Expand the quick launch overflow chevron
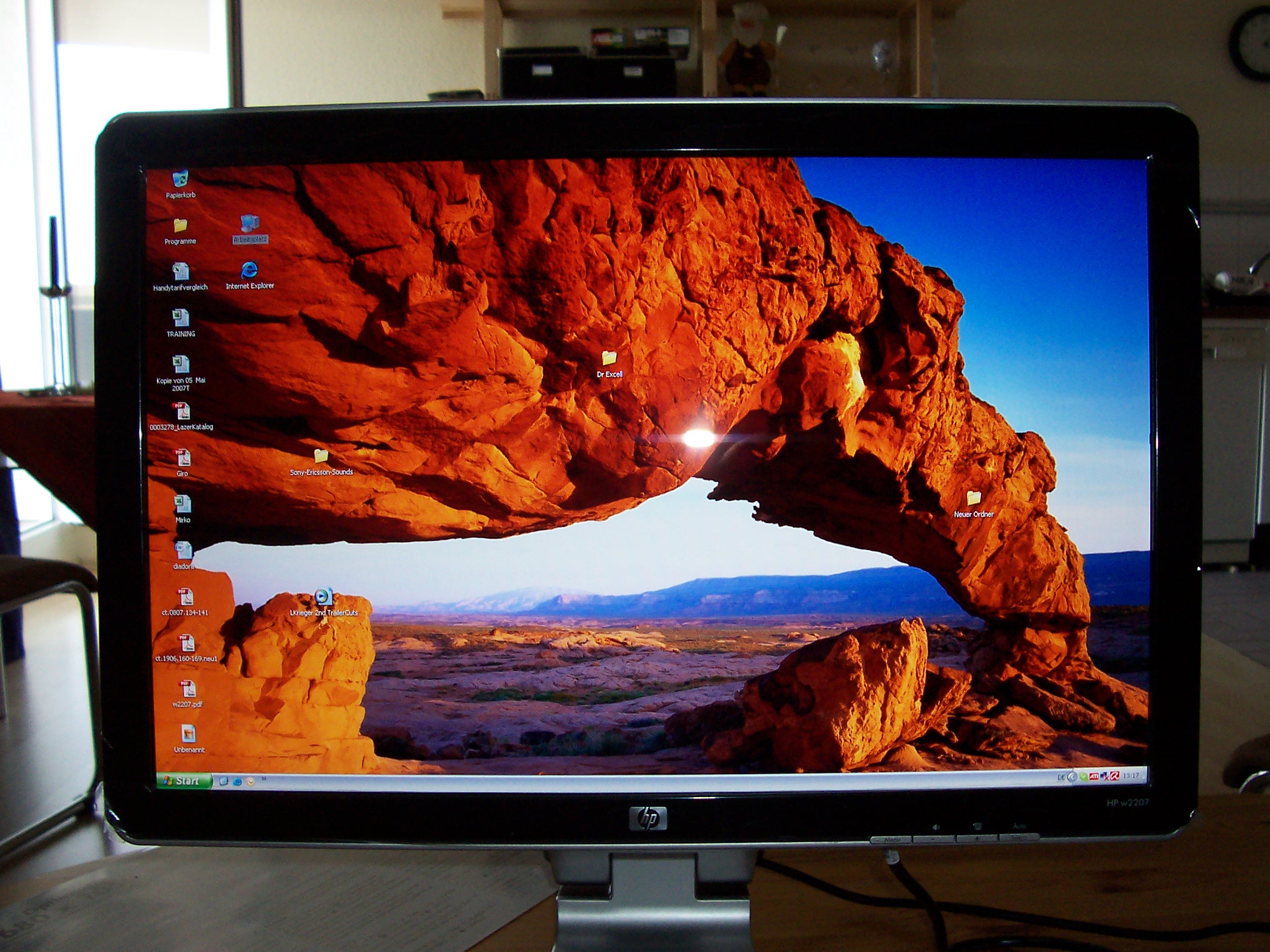Screen dimensions: 1270x952 point(264,778)
